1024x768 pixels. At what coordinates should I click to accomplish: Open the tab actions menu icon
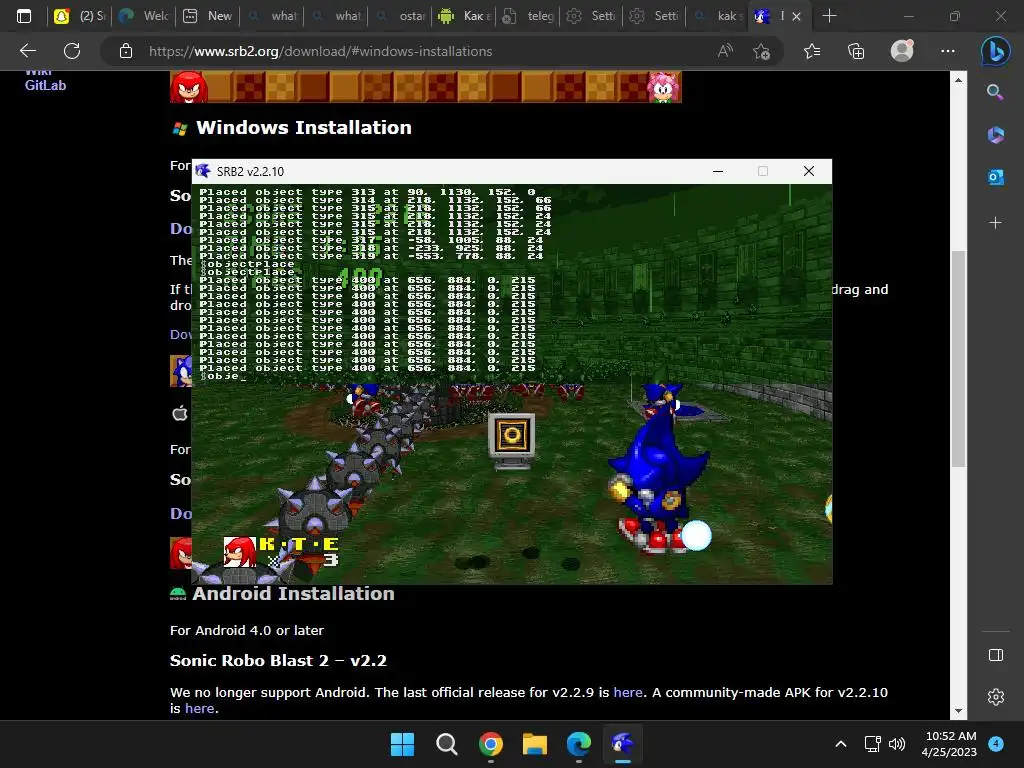(24, 16)
